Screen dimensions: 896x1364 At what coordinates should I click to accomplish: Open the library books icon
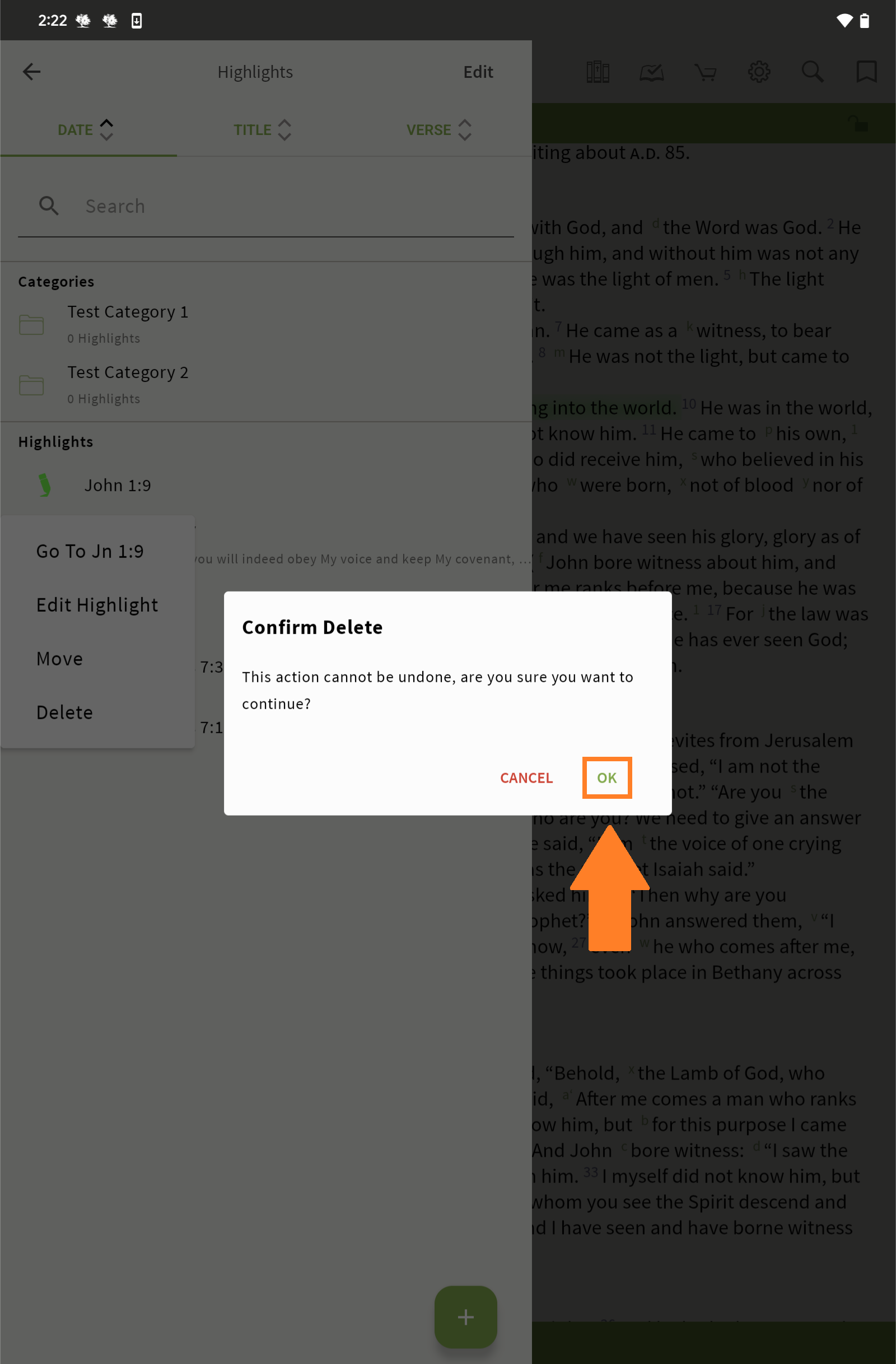(x=598, y=72)
